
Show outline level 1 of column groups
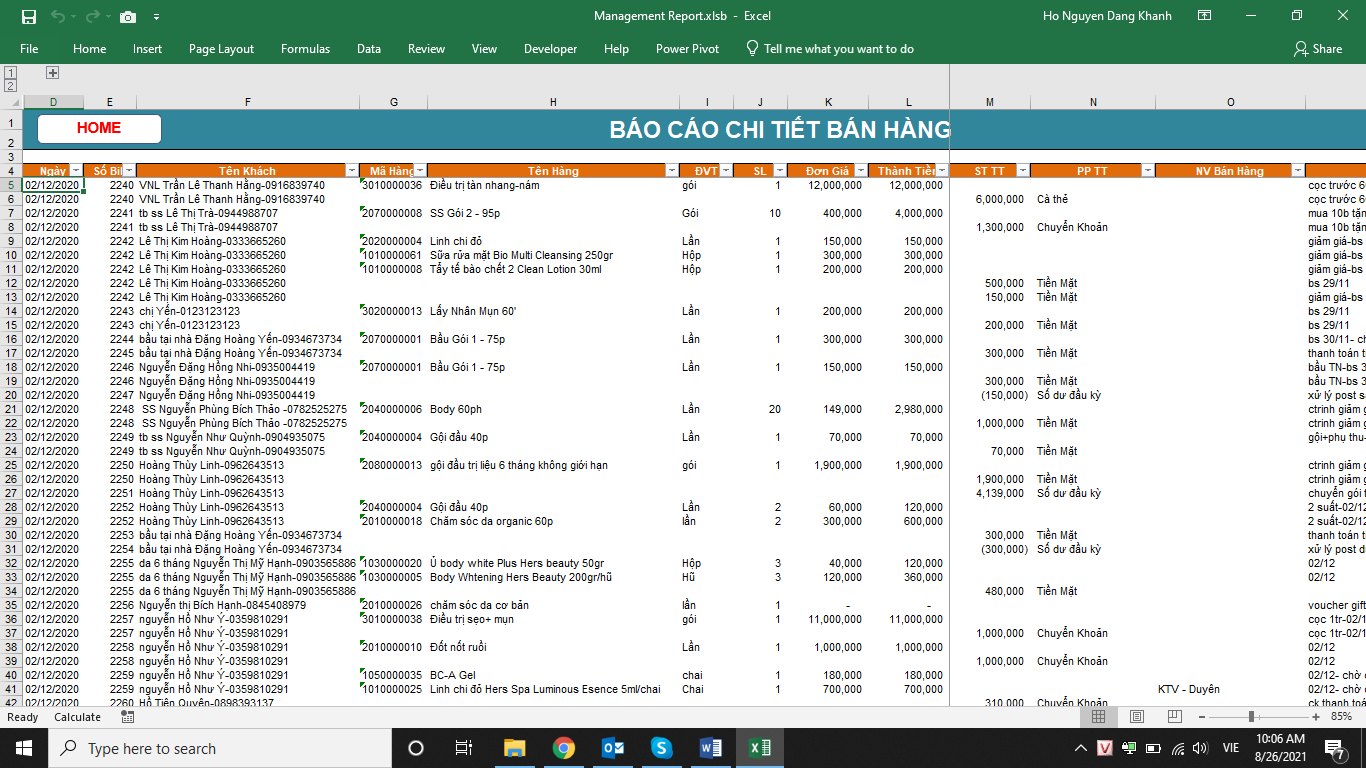[10, 72]
